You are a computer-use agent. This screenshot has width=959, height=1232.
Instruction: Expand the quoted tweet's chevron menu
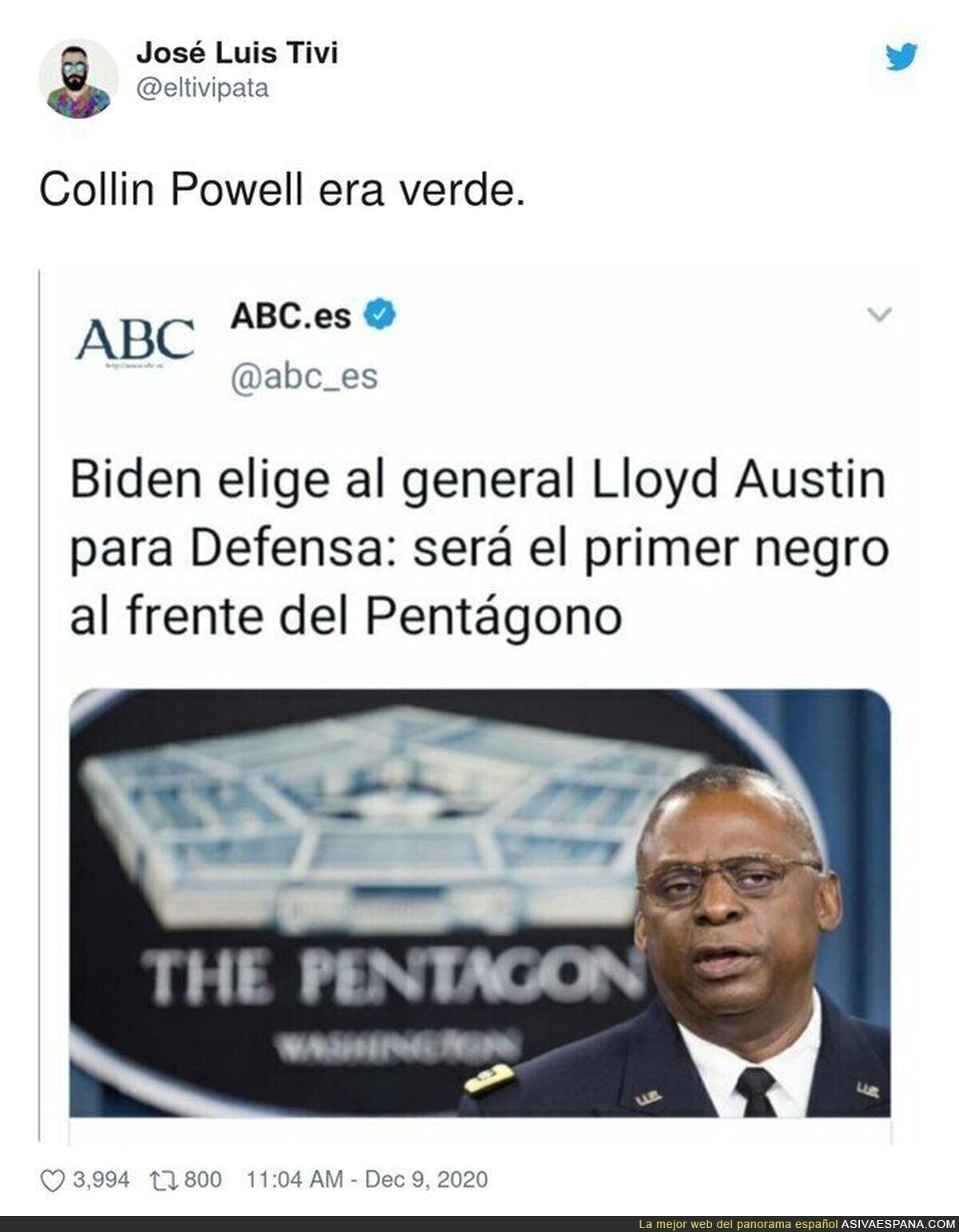[x=878, y=314]
